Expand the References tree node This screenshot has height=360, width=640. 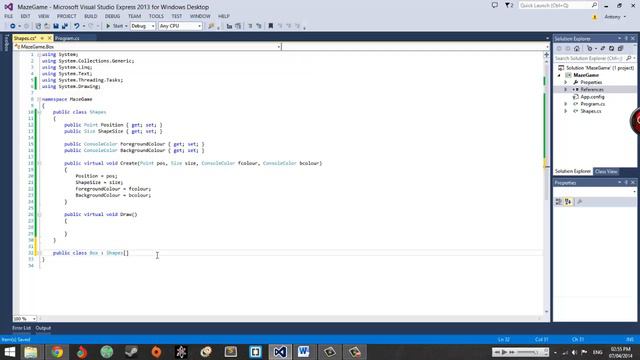[566, 89]
